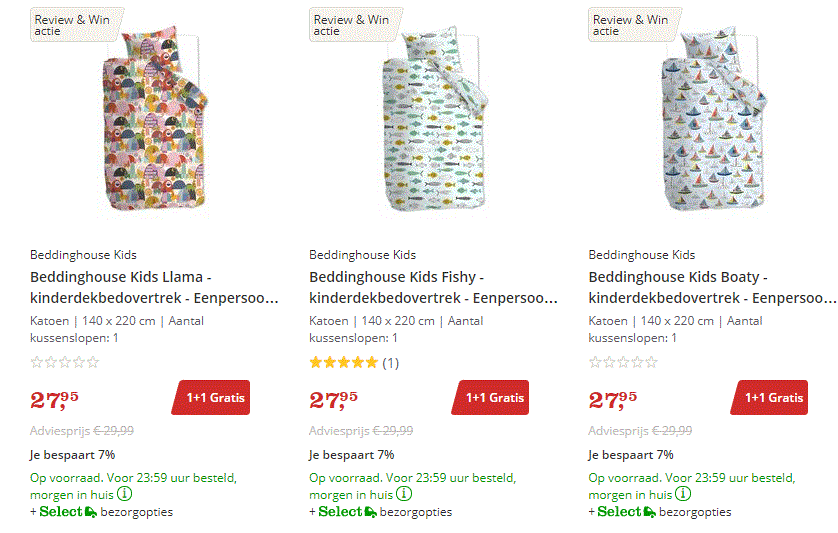Click the Select truck icon for Llama
Viewport: 838px width, 533px height.
(91, 512)
